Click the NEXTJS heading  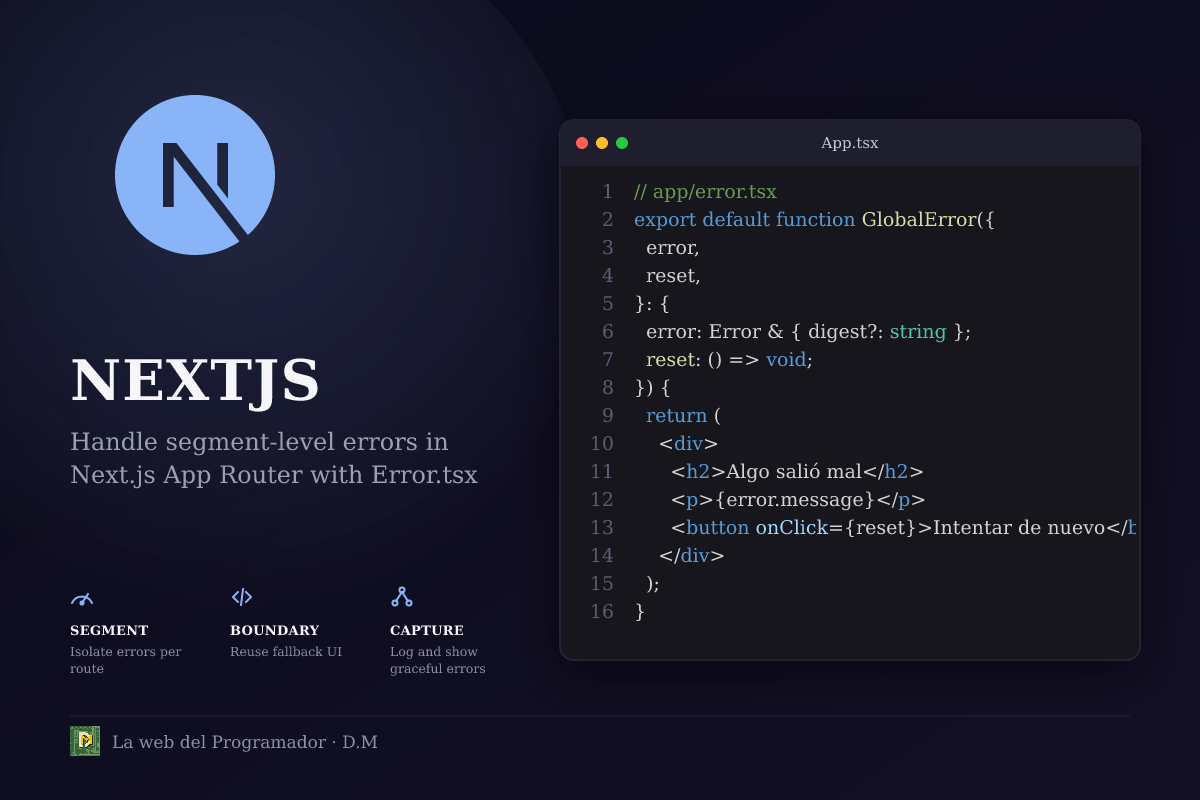[x=195, y=381]
